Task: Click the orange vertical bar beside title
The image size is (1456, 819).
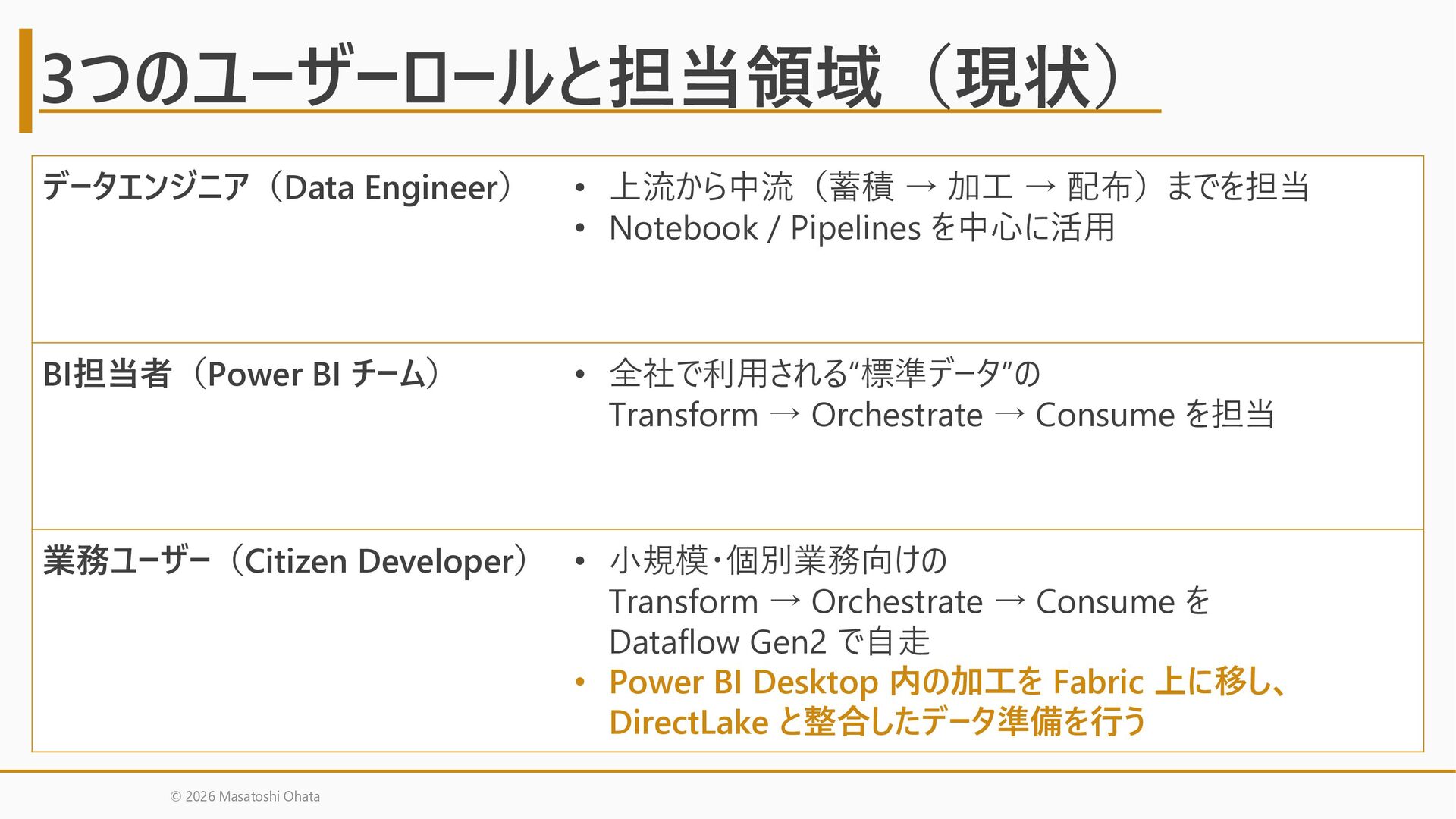Action: (x=26, y=80)
